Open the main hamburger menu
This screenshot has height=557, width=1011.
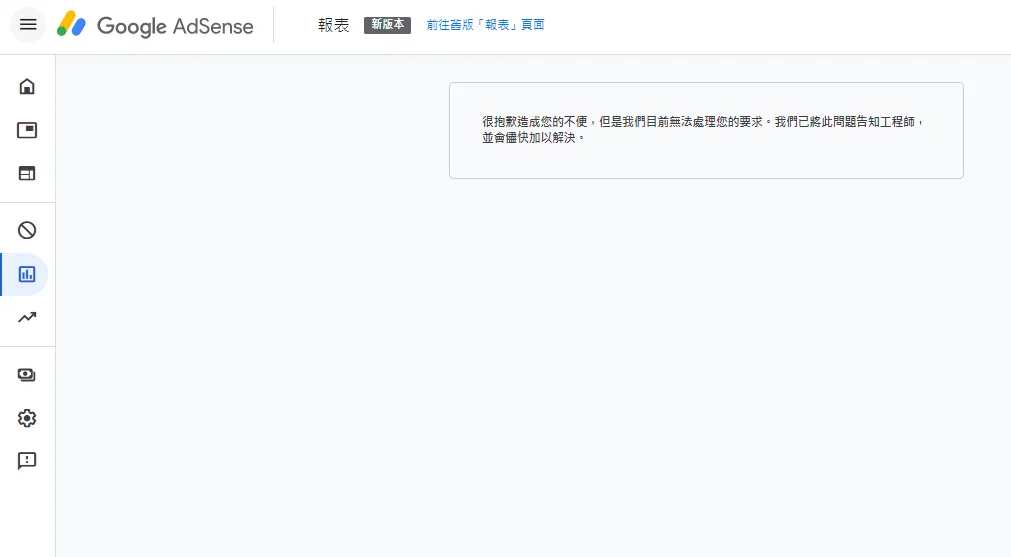28,25
